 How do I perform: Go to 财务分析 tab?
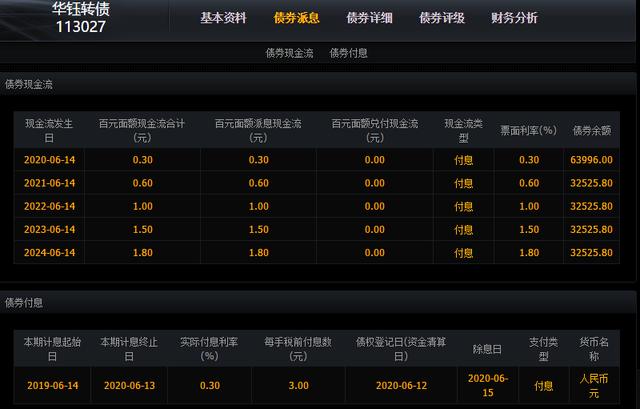(514, 18)
